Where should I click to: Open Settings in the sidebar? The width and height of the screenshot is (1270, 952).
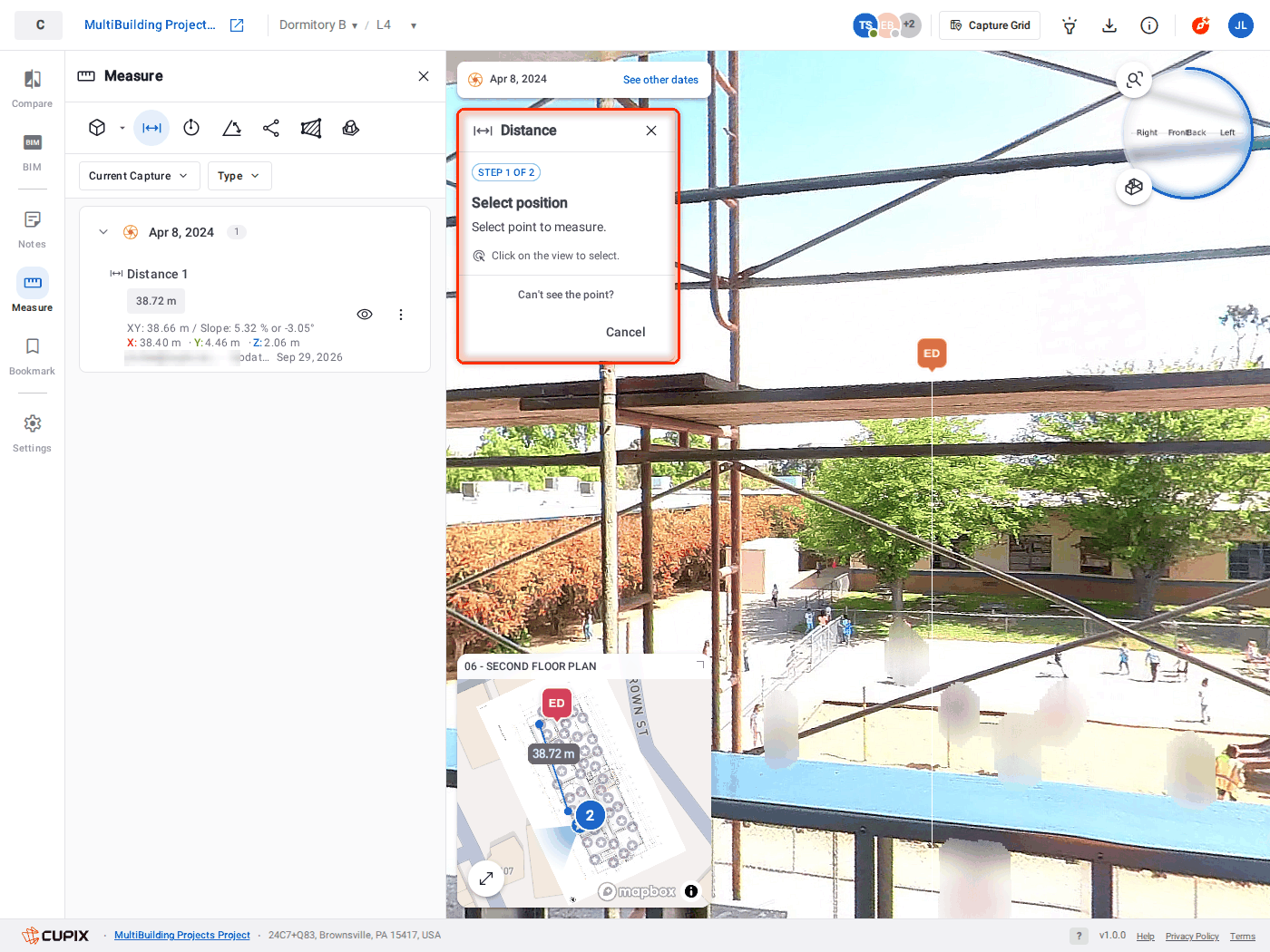click(32, 433)
